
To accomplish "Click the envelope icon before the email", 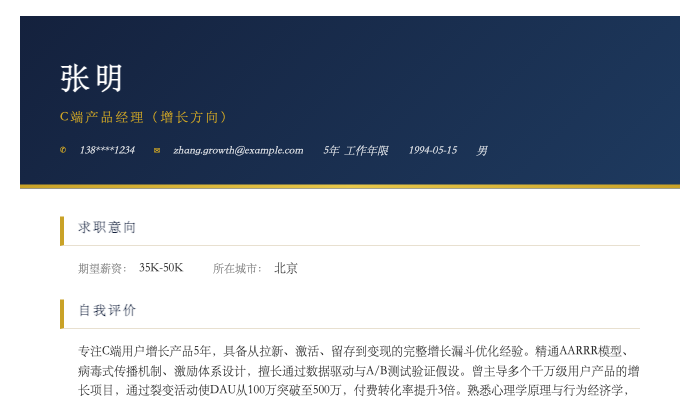I will [x=157, y=150].
